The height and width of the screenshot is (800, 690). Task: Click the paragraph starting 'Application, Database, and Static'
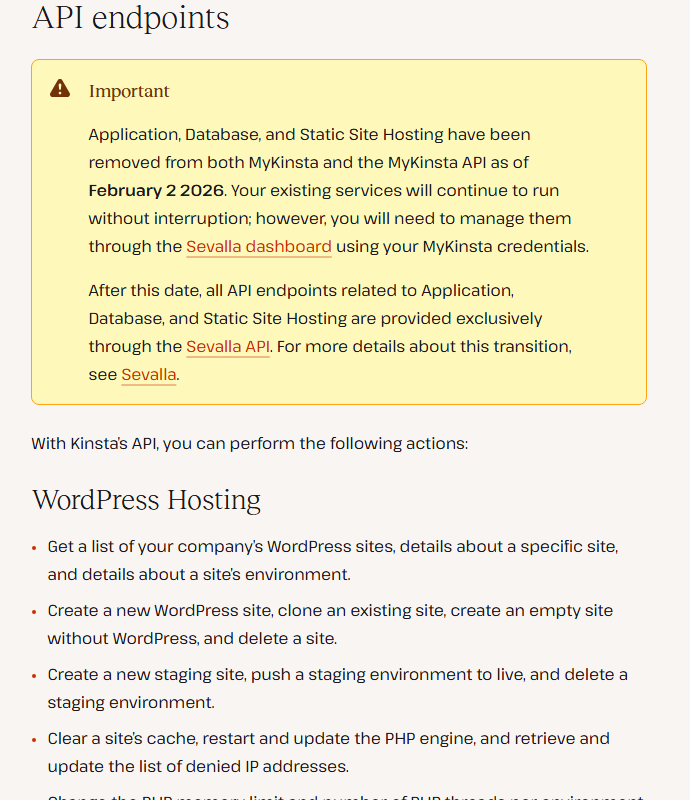tap(339, 190)
